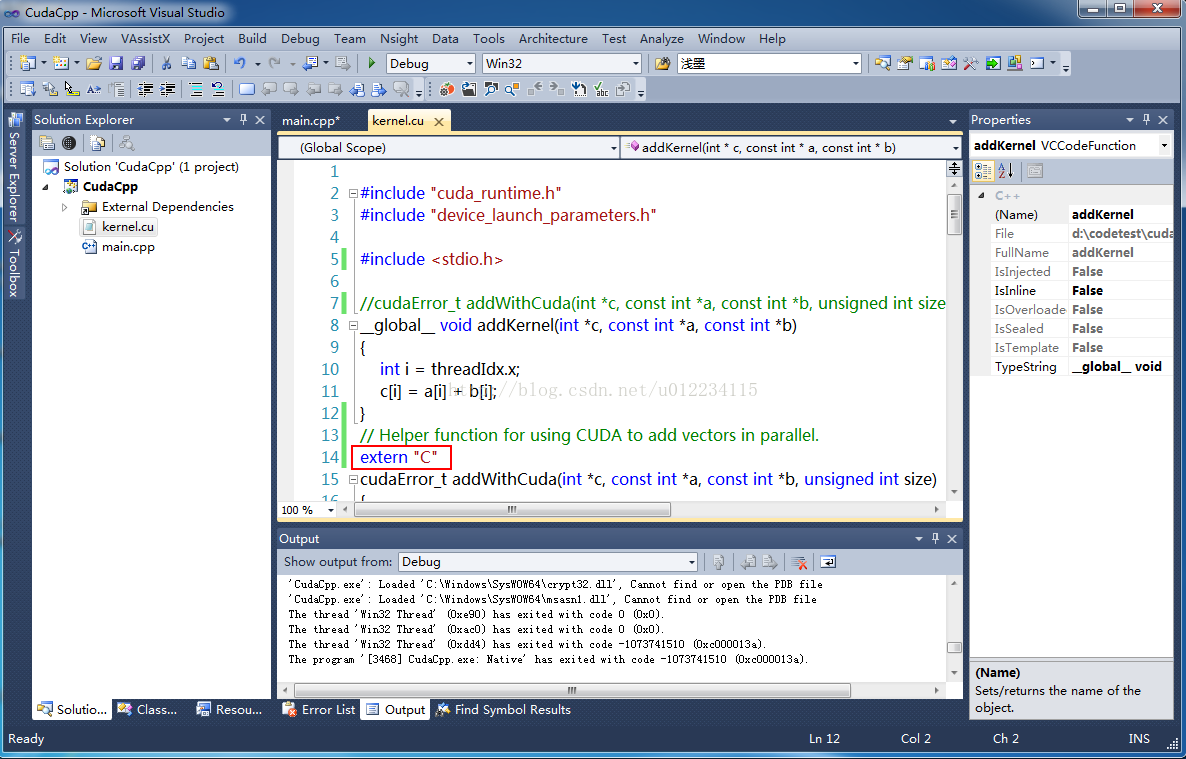Open the Architecture menu
The height and width of the screenshot is (759, 1186).
pyautogui.click(x=553, y=39)
